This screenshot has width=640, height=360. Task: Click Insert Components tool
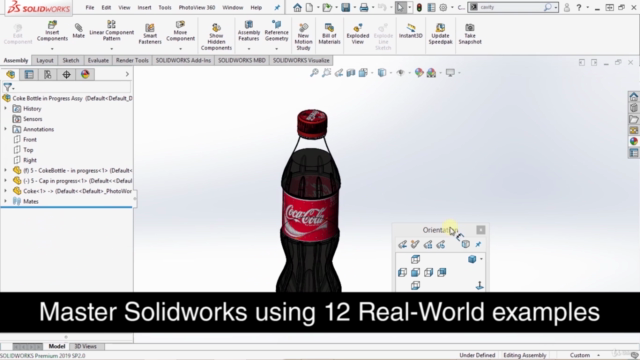[52, 31]
